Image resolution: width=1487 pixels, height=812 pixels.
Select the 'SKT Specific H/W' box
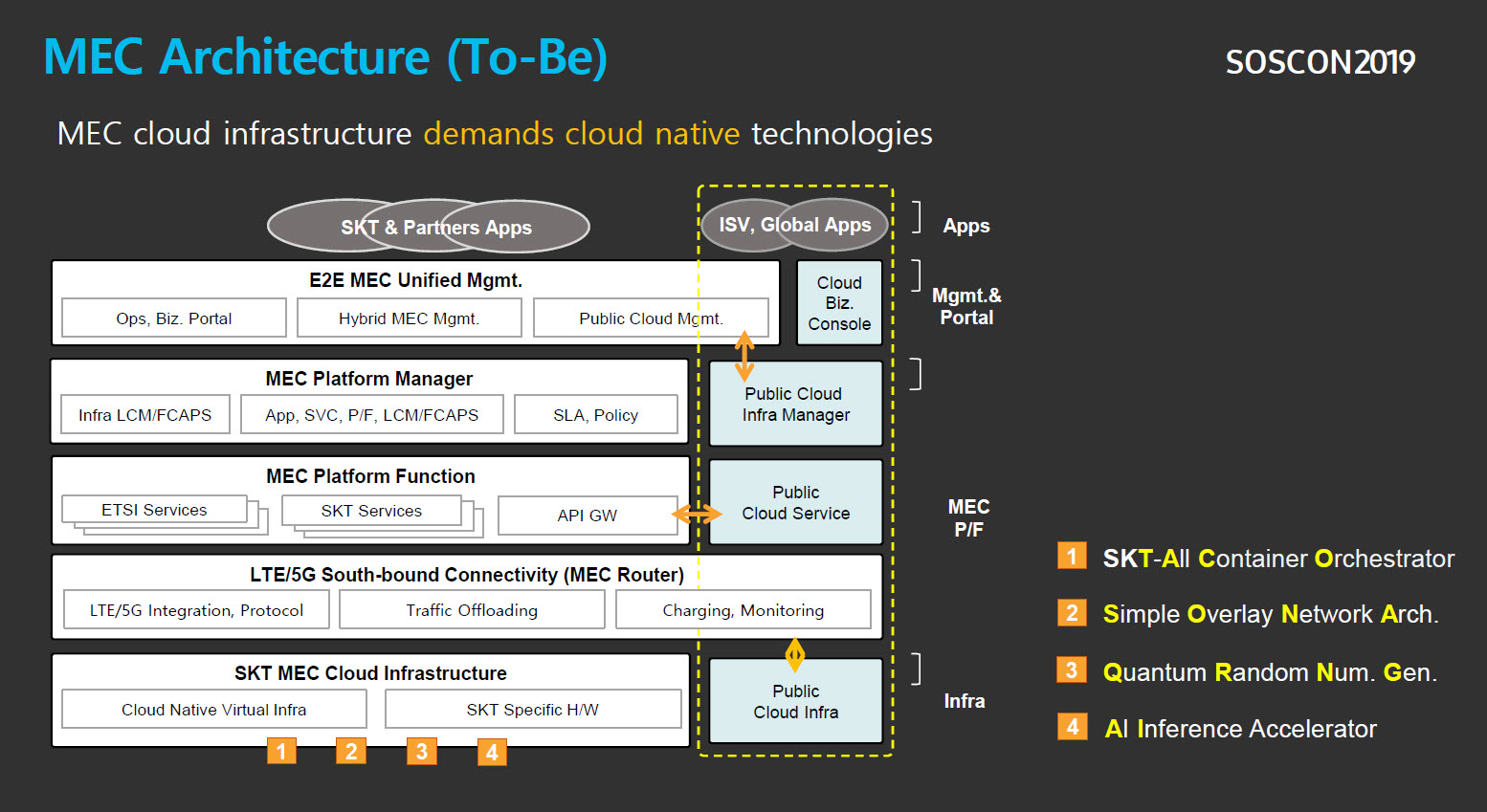[x=533, y=710]
